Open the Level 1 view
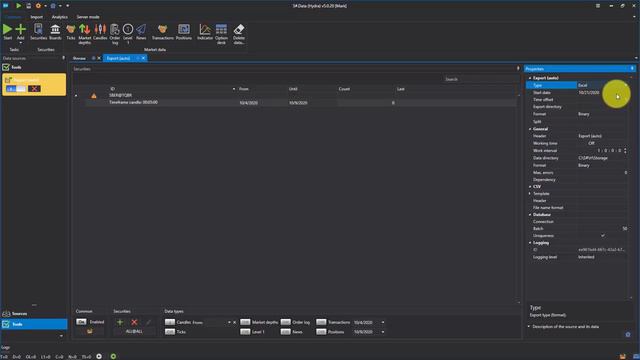 (x=128, y=33)
